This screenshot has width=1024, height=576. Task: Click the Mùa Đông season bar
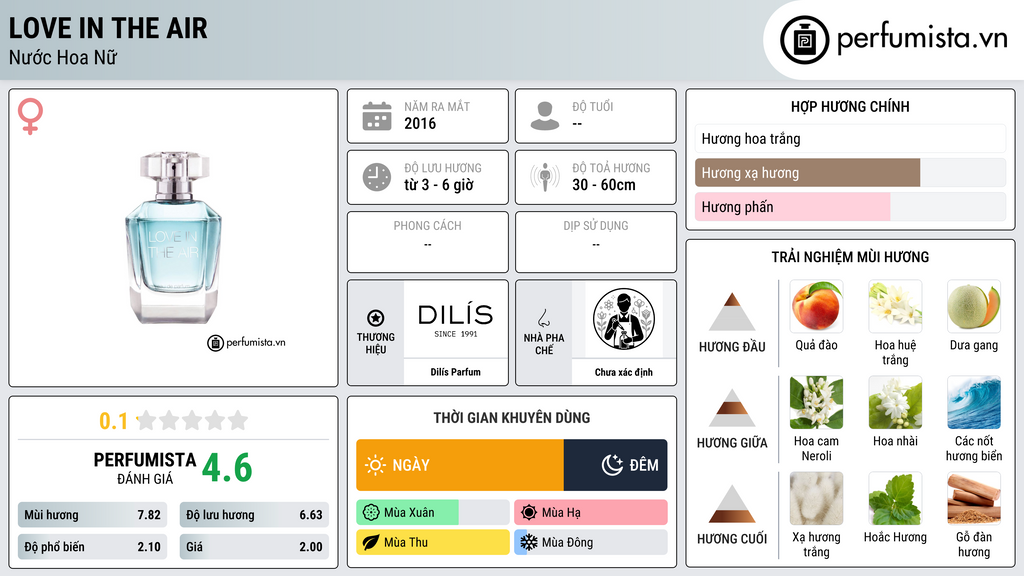click(x=591, y=542)
